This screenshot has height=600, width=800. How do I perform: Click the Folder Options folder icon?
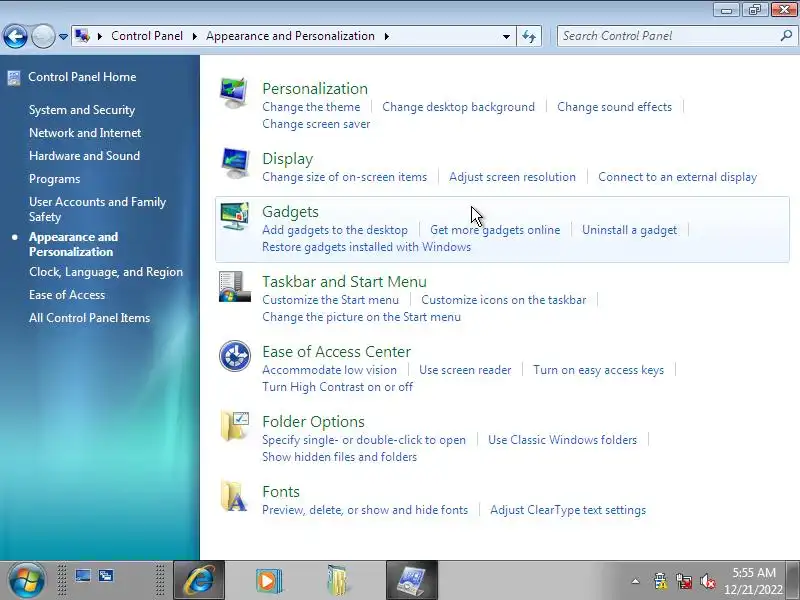(x=235, y=426)
